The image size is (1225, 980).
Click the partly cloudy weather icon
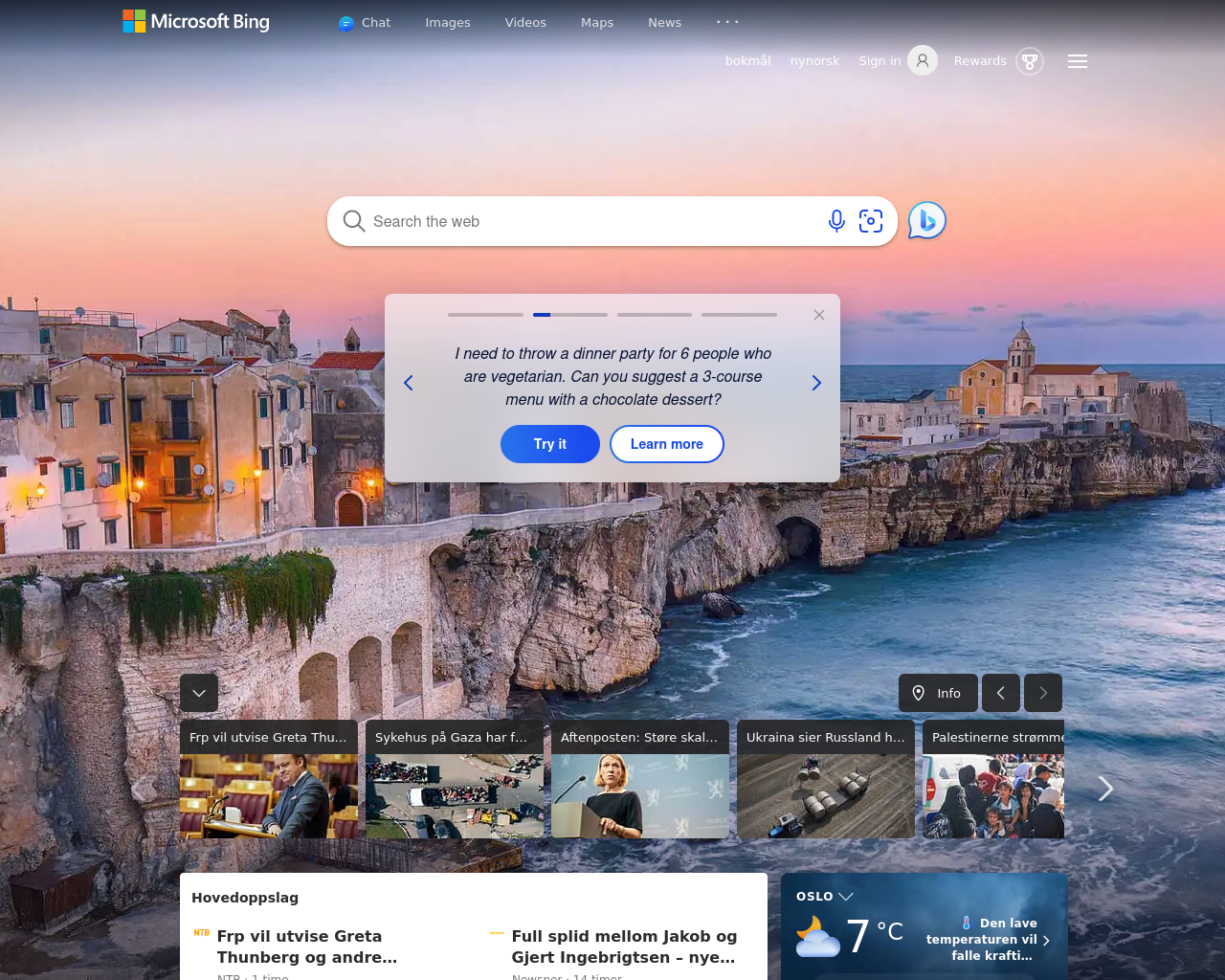(x=817, y=937)
